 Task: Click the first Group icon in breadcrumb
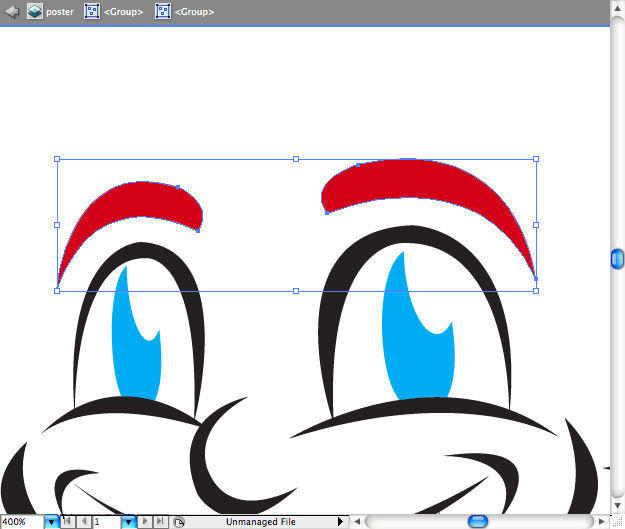tap(92, 11)
